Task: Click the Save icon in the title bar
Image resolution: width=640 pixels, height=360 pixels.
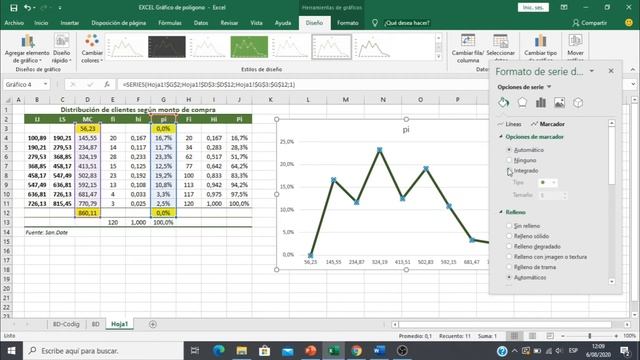Action: [x=13, y=8]
